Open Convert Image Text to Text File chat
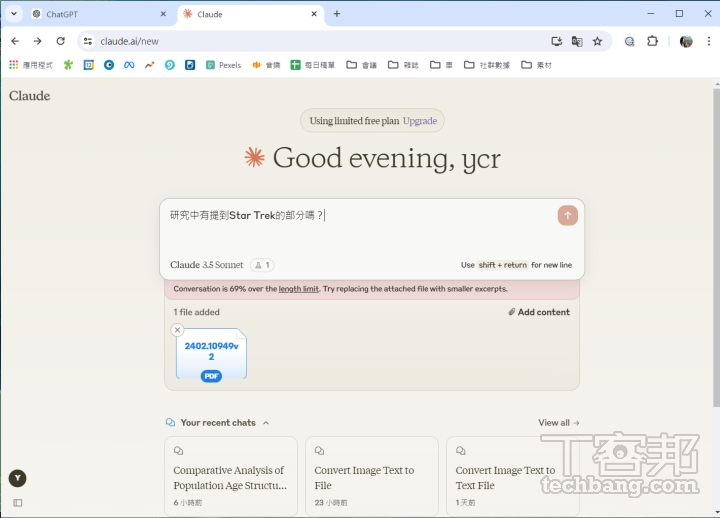720x518 pixels. pos(512,476)
